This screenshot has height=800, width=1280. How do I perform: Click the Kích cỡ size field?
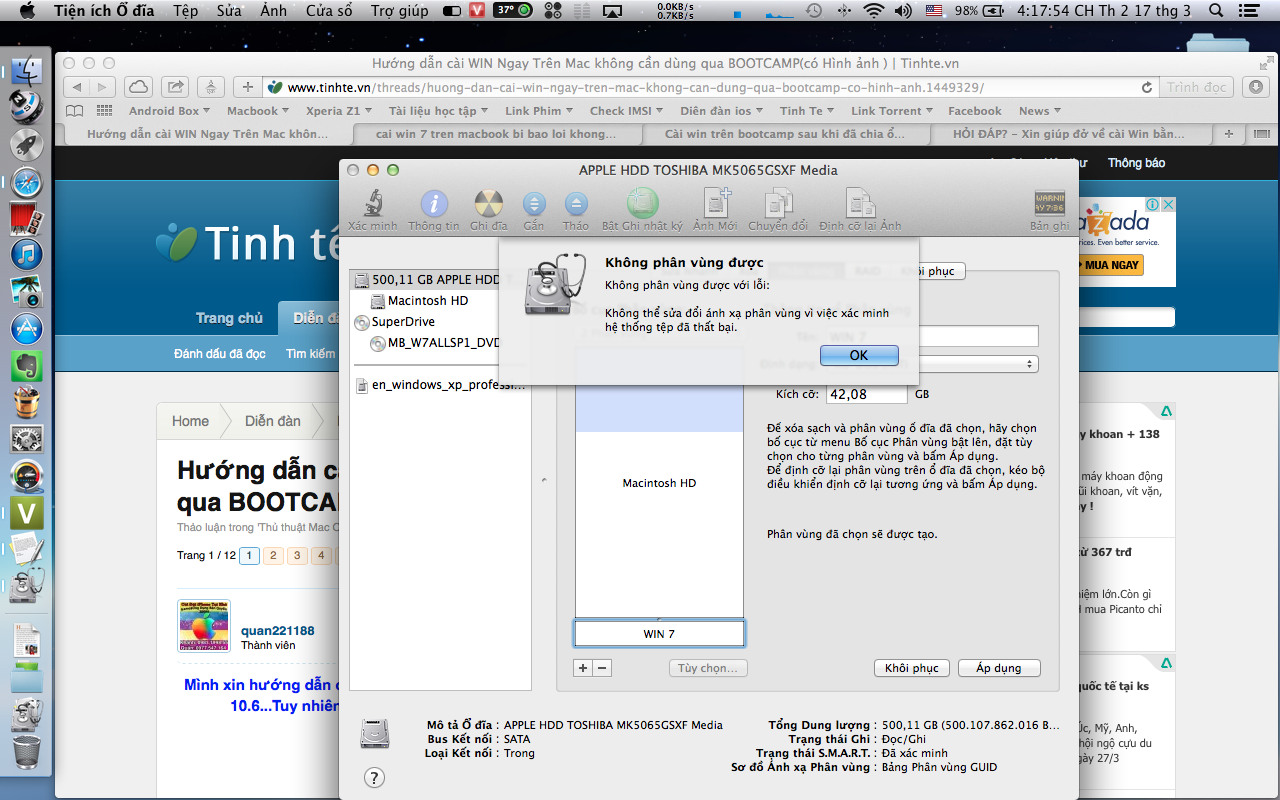(x=867, y=394)
